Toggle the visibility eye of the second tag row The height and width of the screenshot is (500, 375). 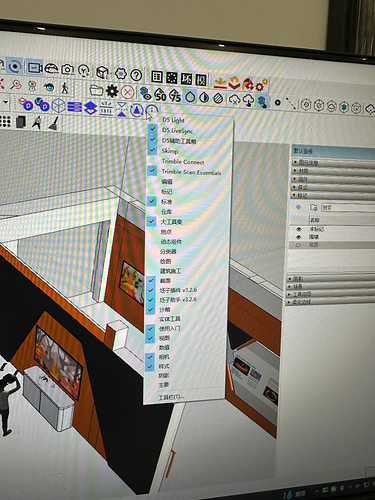pyautogui.click(x=299, y=237)
